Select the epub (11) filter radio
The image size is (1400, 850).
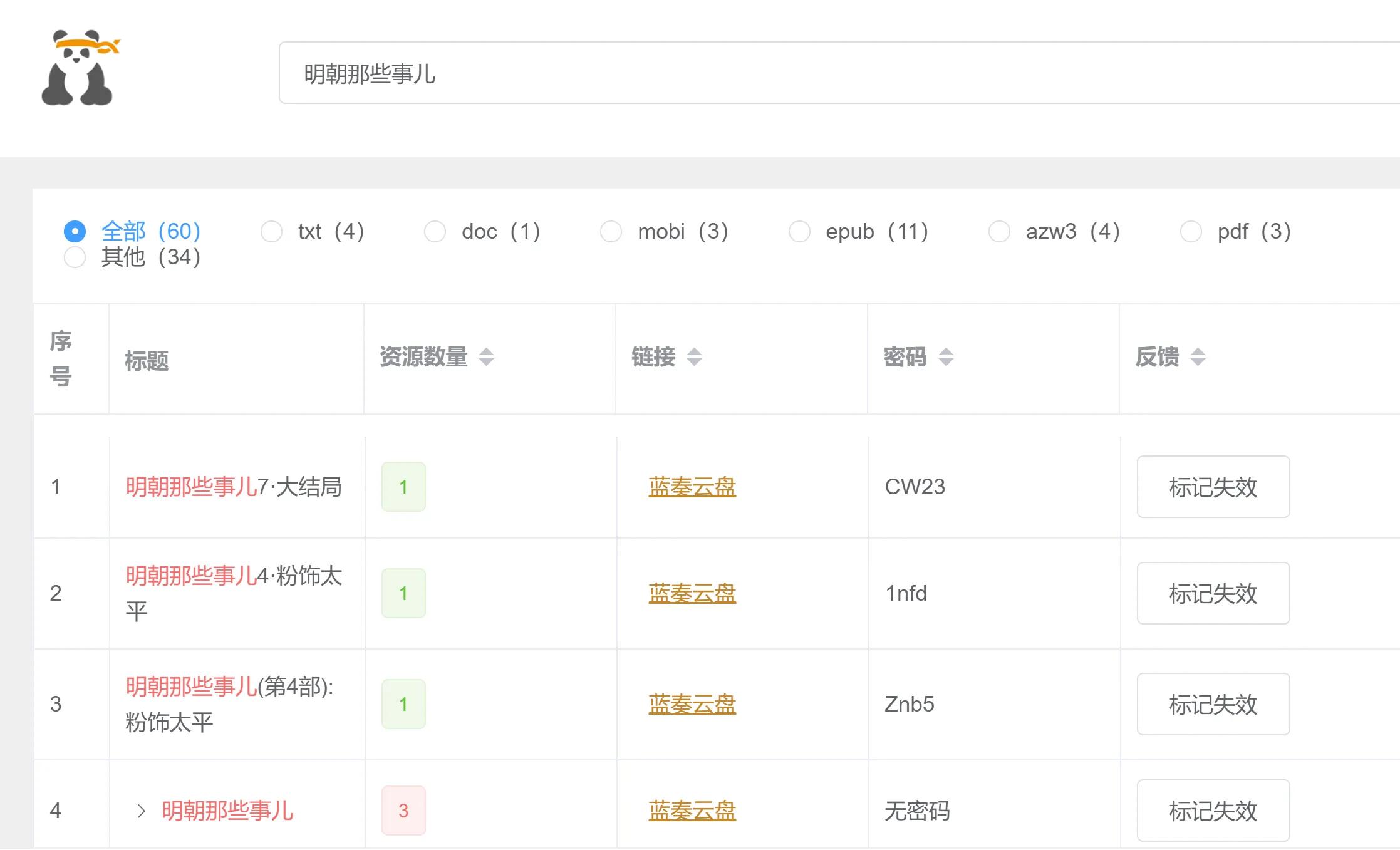(x=800, y=231)
